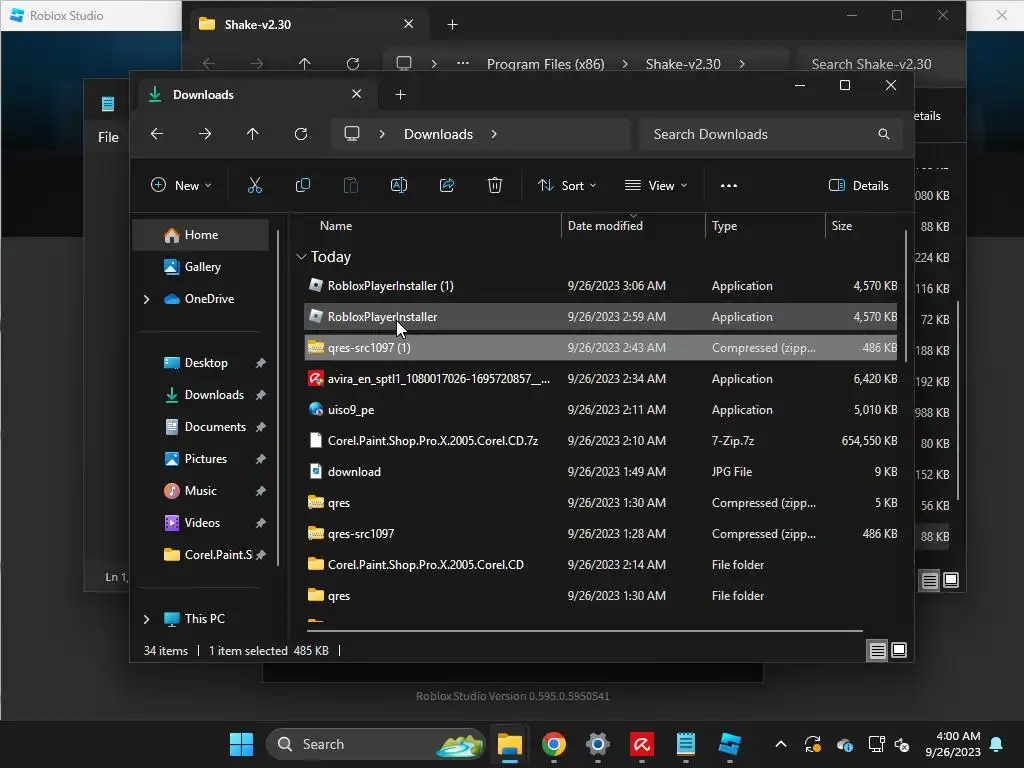Open the File menu in Notepad window
The image size is (1024, 768).
(108, 137)
